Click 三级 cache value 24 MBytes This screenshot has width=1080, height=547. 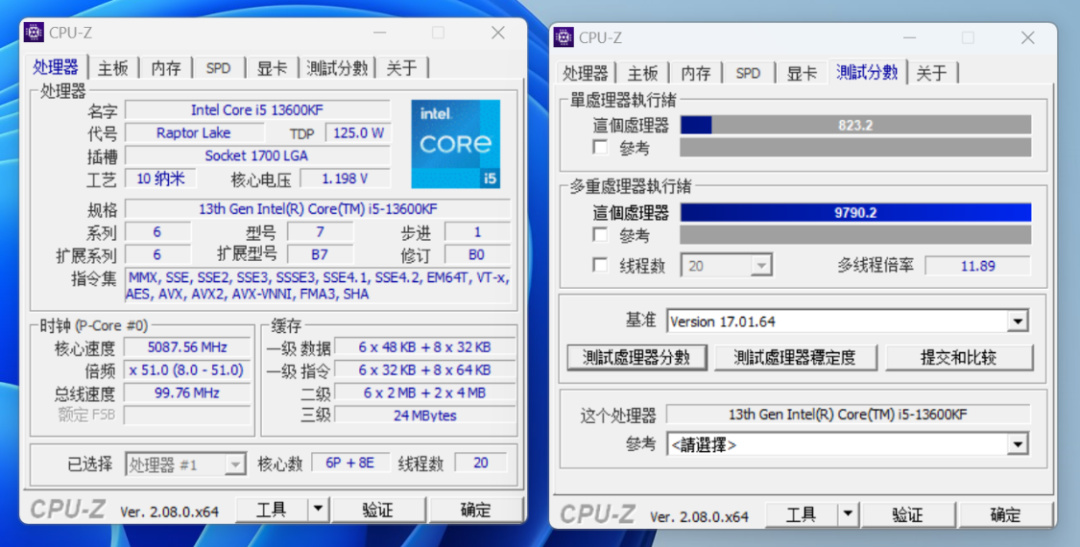click(x=425, y=415)
